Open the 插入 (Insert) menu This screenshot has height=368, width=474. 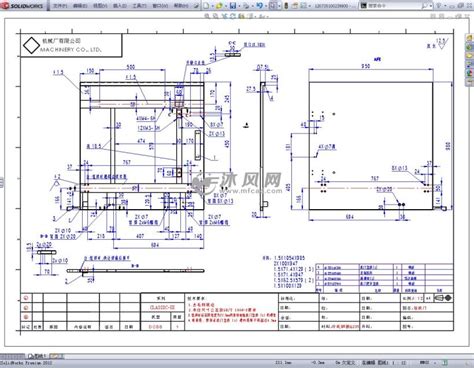[x=119, y=6]
